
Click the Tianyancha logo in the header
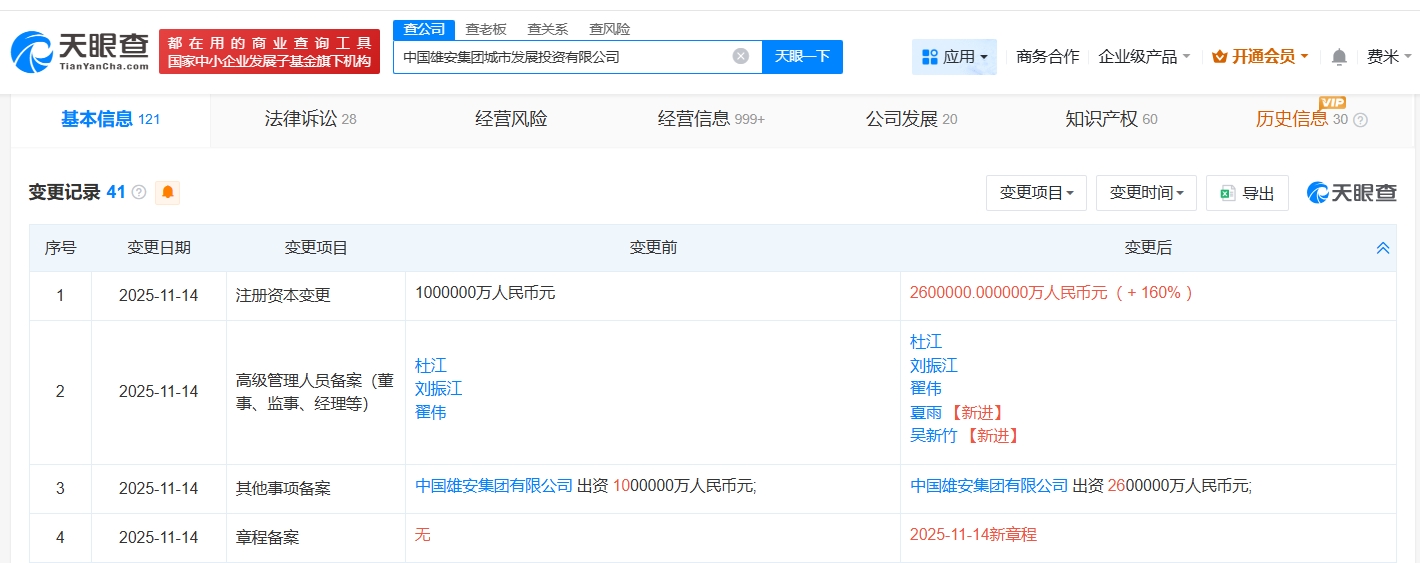(80, 51)
